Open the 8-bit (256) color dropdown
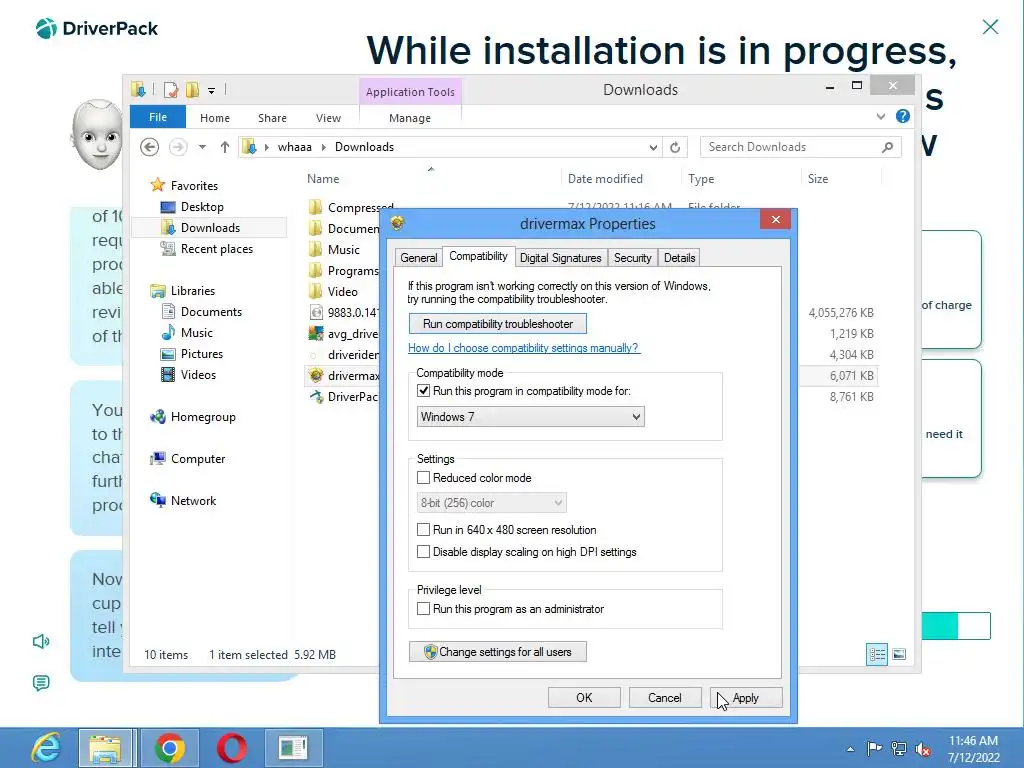Image resolution: width=1024 pixels, height=768 pixels. coord(491,503)
